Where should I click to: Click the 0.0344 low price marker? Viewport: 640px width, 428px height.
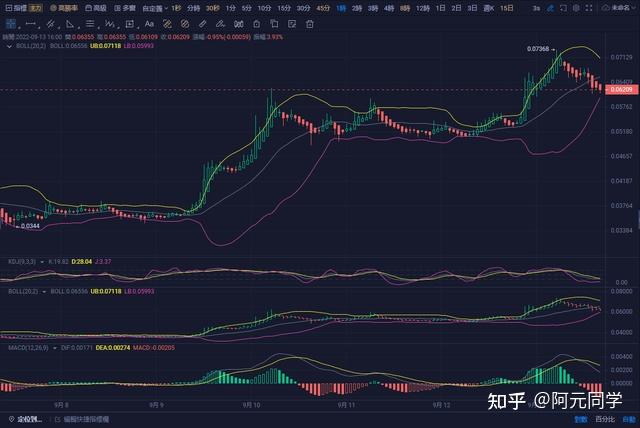click(30, 226)
